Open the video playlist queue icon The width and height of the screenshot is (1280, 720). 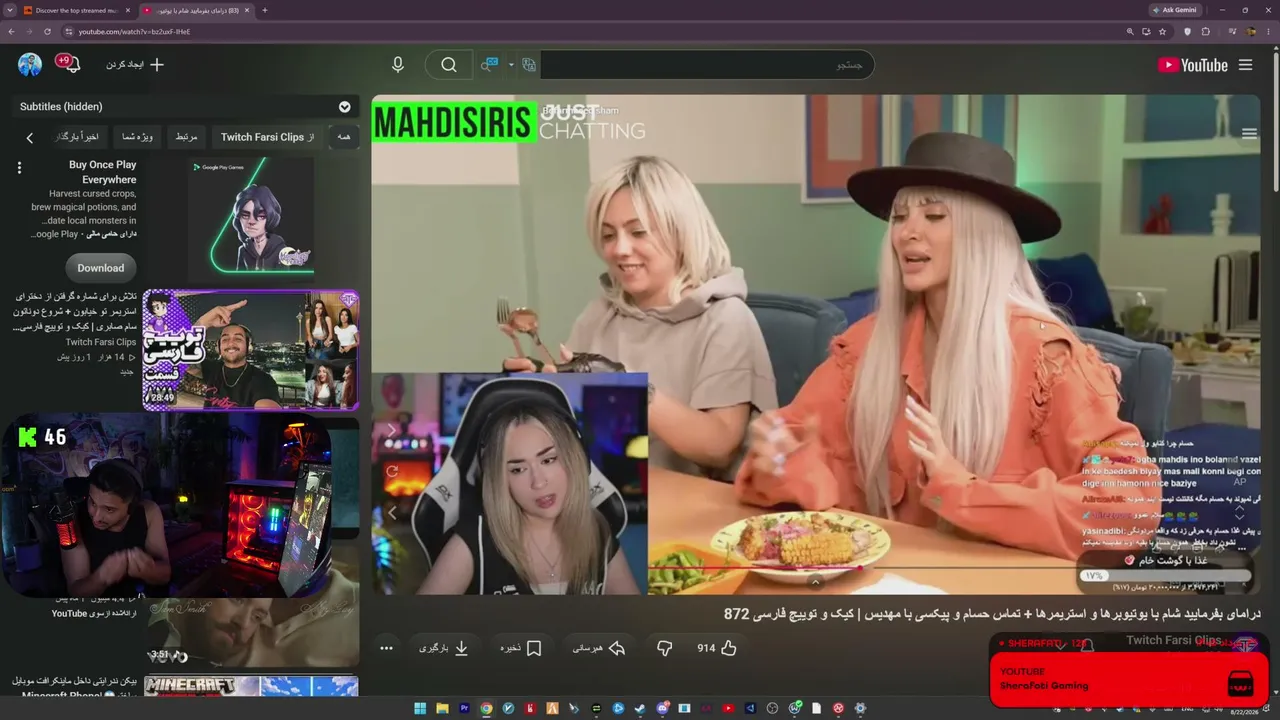click(1249, 133)
